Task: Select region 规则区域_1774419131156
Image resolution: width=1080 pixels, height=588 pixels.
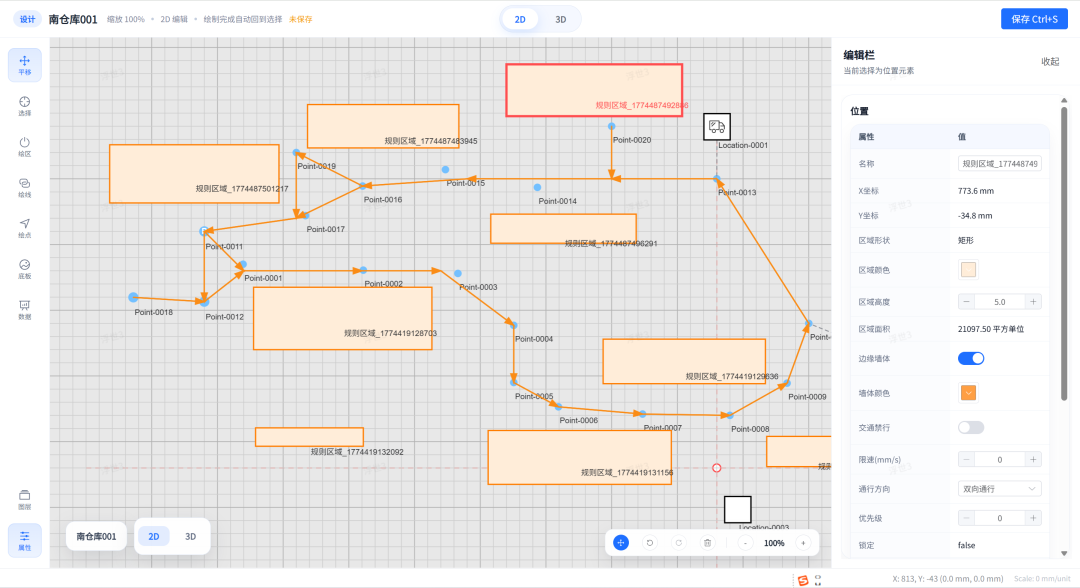Action: coord(579,457)
